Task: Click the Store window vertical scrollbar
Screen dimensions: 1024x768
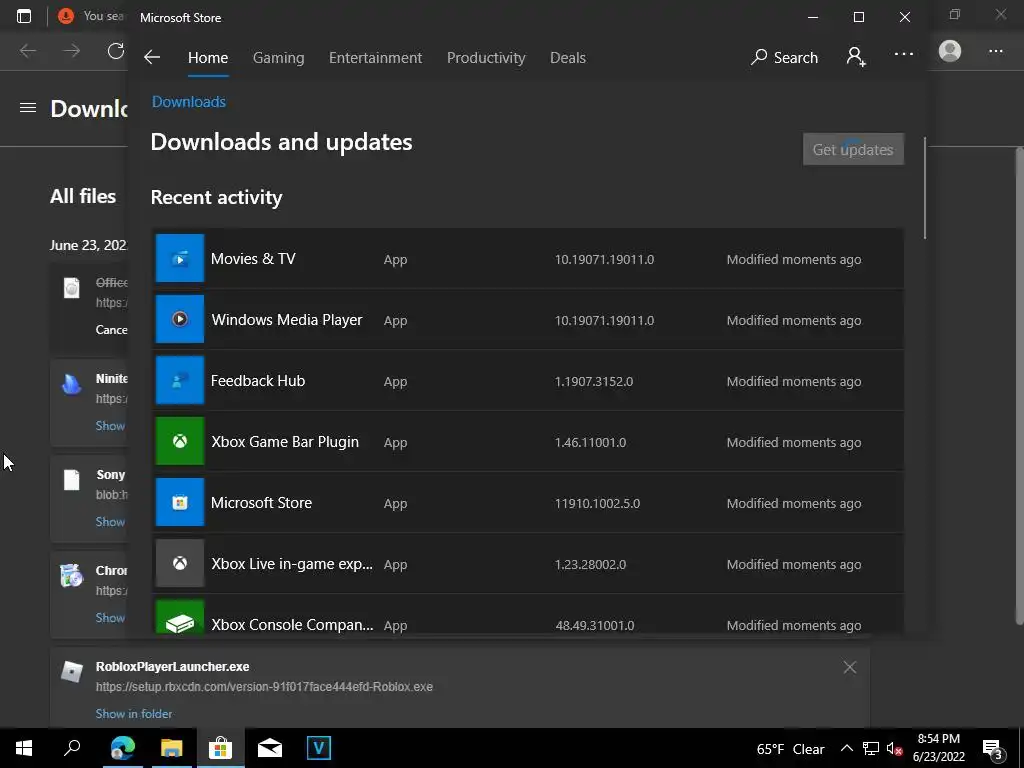Action: click(924, 187)
